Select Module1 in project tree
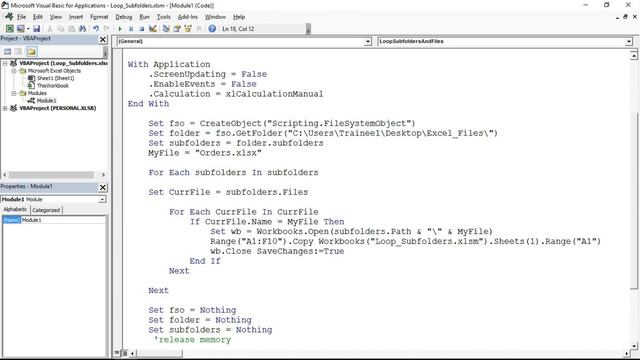Image resolution: width=640 pixels, height=360 pixels. point(47,100)
